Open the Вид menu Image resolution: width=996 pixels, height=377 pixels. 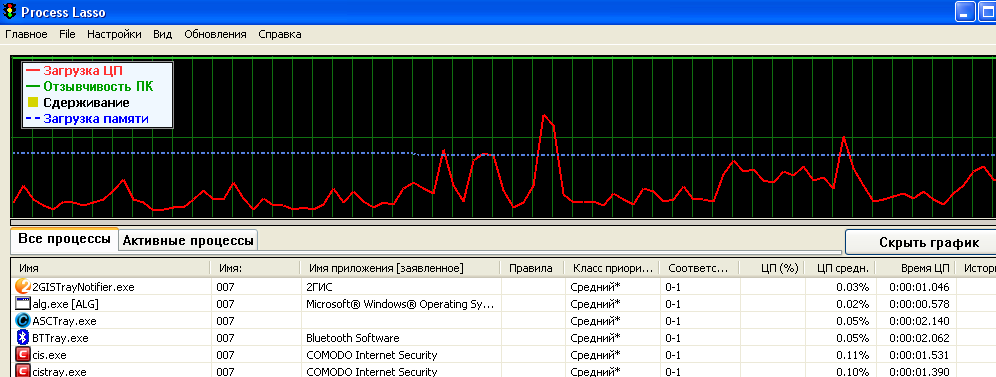[163, 34]
